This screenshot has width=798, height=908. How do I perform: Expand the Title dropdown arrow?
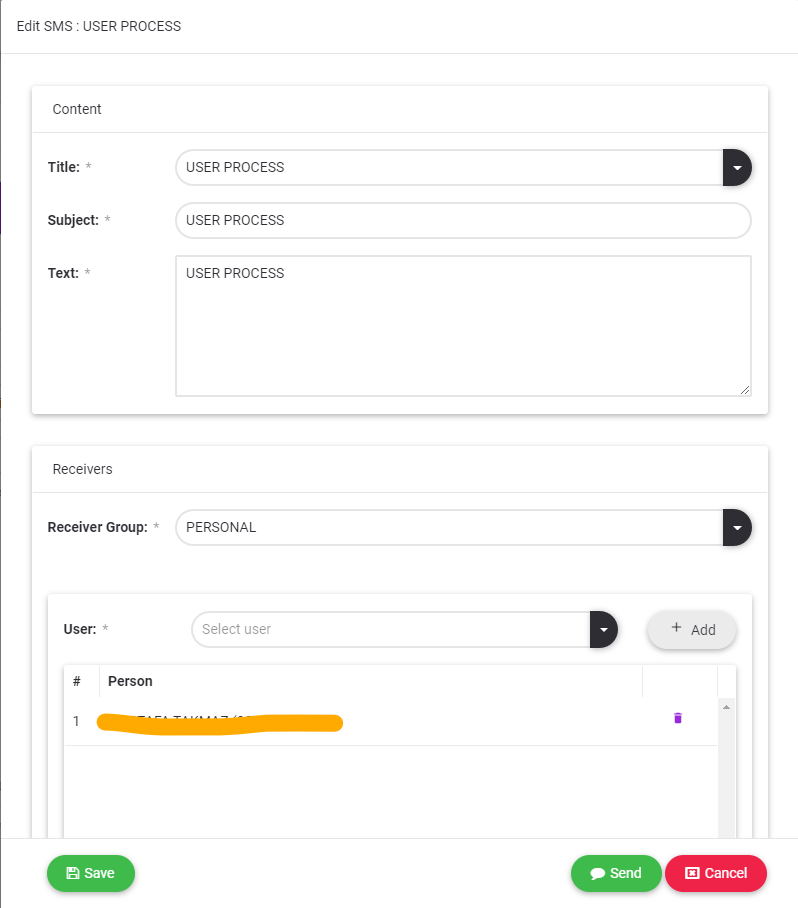click(737, 168)
